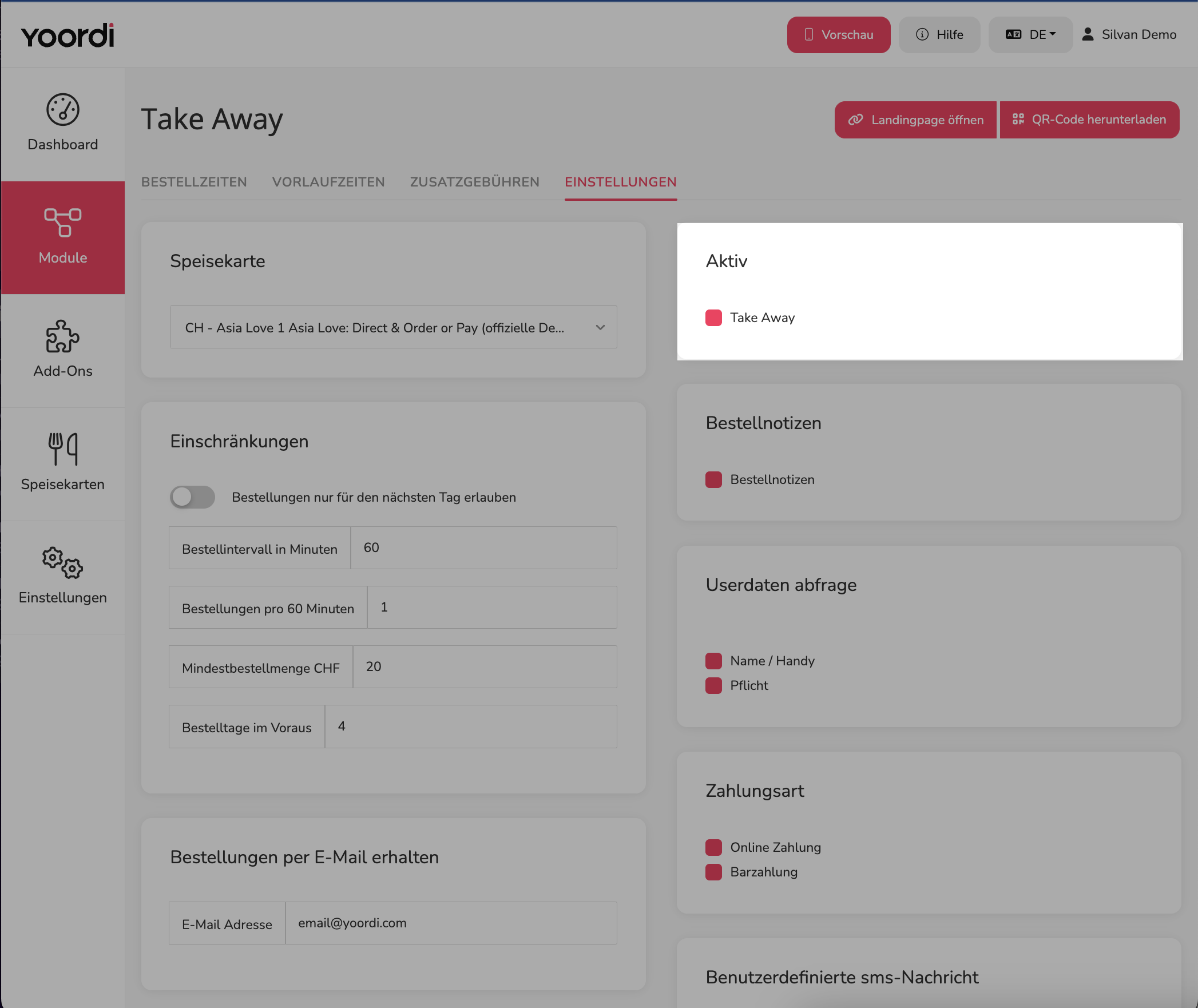Open the Add-Ons puzzle piece icon
The image size is (1198, 1008).
tap(63, 336)
